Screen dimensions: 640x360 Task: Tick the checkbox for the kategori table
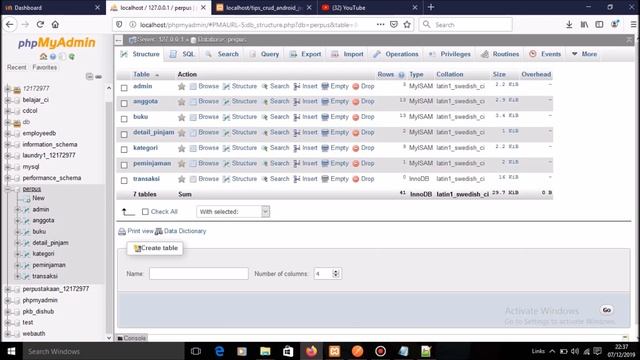[x=124, y=149]
